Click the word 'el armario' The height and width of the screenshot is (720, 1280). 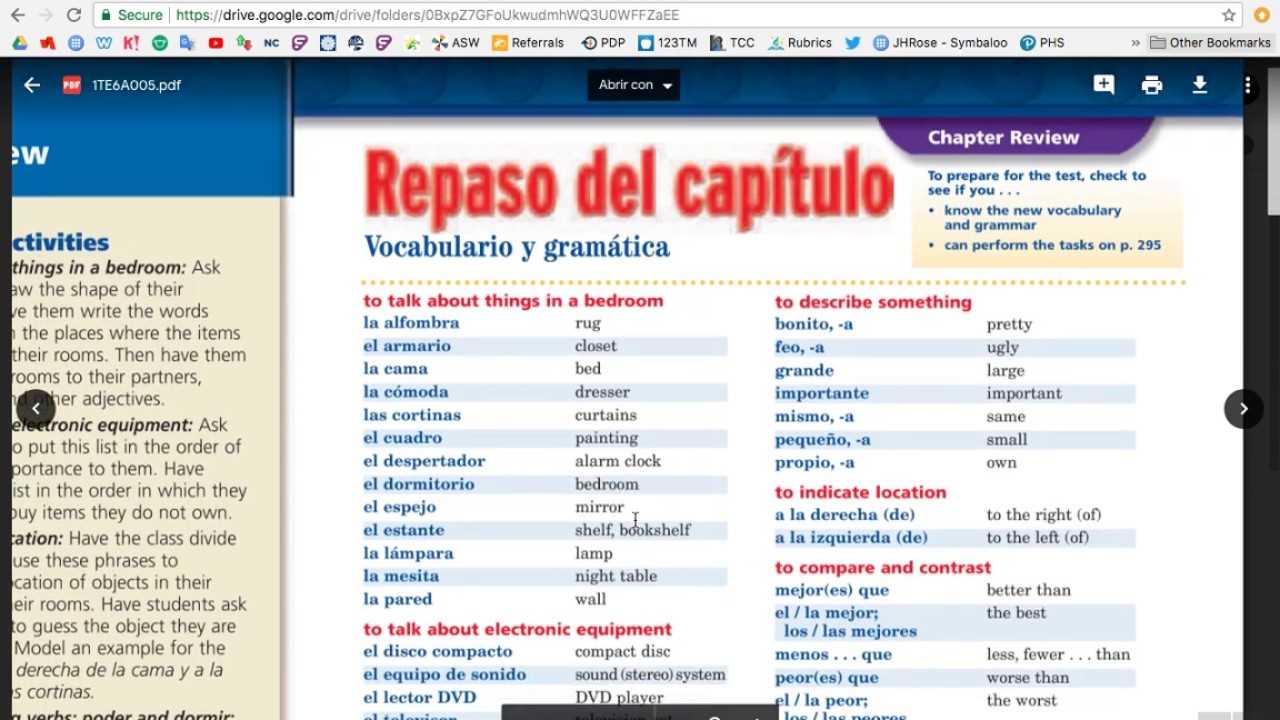pyautogui.click(x=407, y=346)
